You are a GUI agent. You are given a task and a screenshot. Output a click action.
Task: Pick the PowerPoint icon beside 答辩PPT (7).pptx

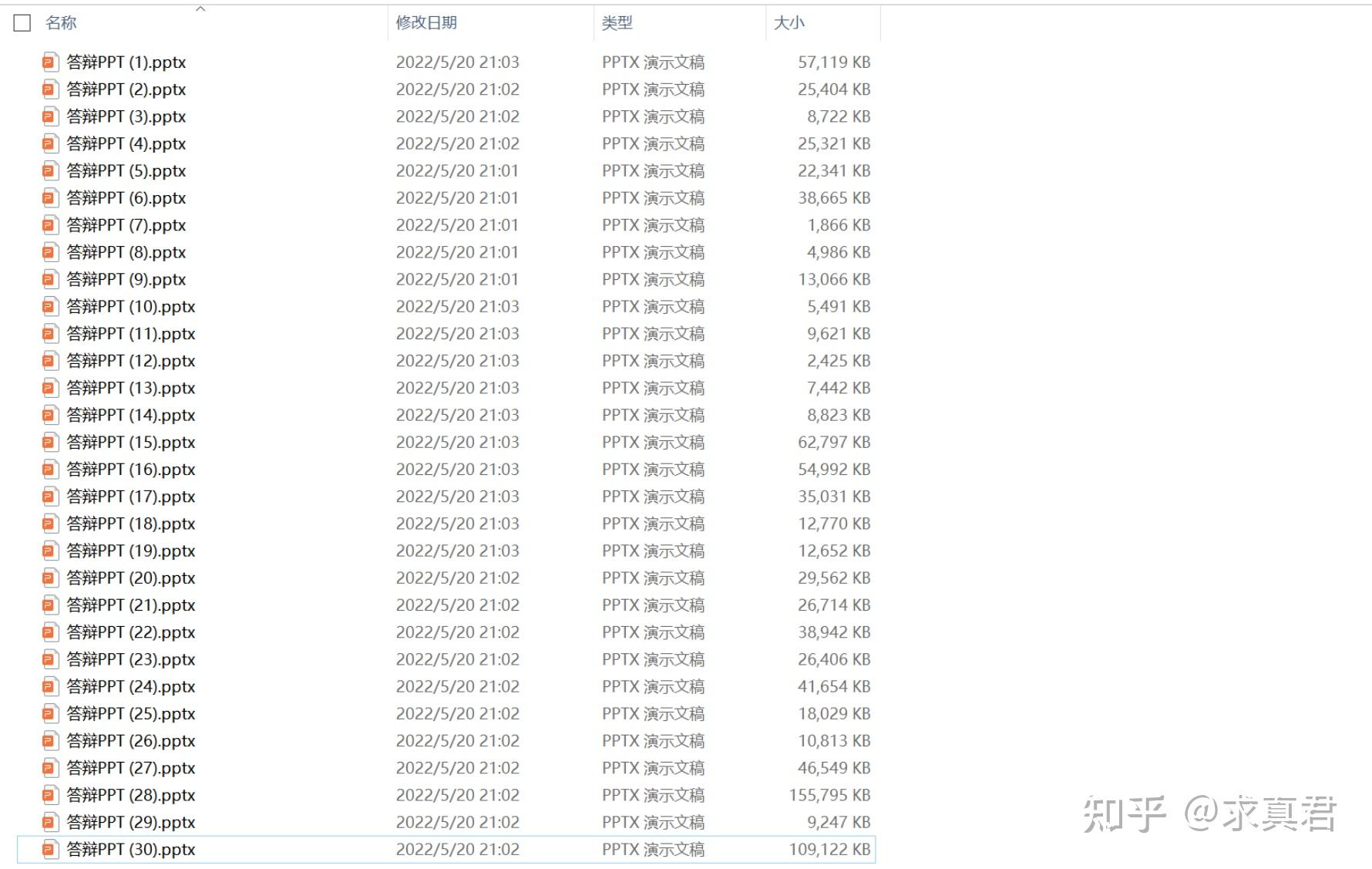(50, 224)
